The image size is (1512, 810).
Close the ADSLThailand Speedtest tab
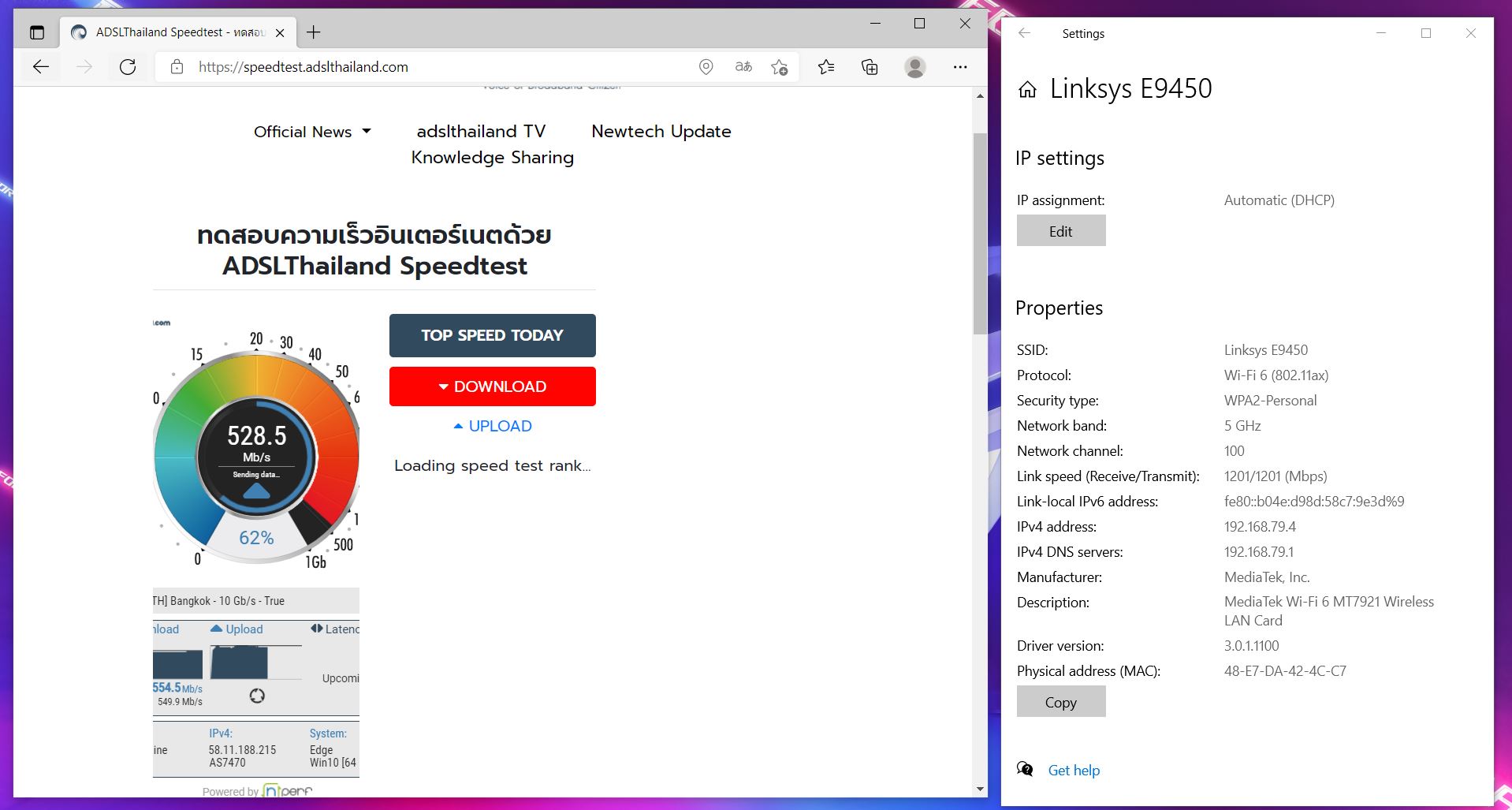[x=280, y=32]
